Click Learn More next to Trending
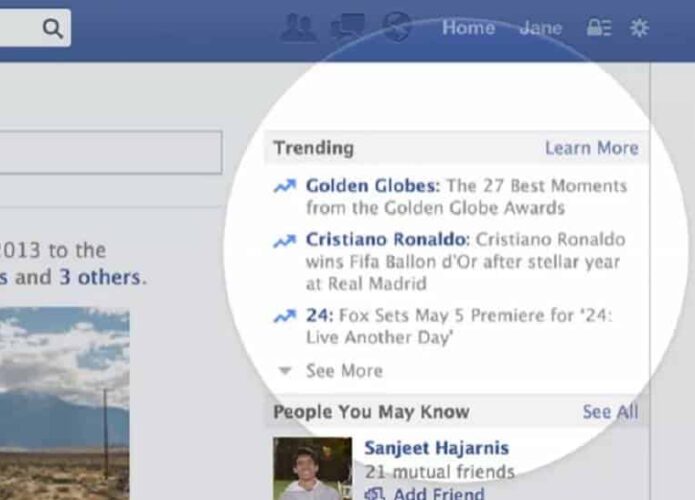 [592, 148]
